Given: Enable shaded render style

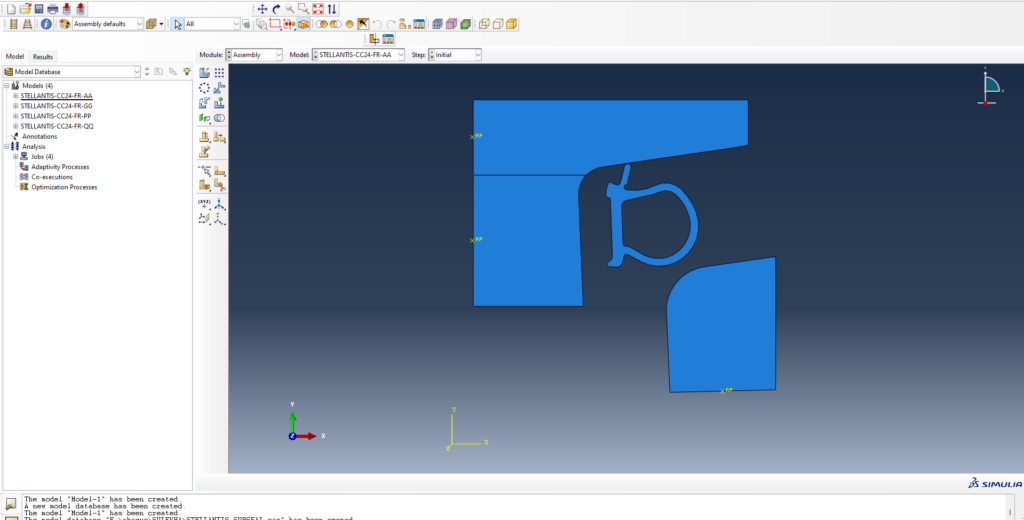Looking at the screenshot, I should 512,24.
